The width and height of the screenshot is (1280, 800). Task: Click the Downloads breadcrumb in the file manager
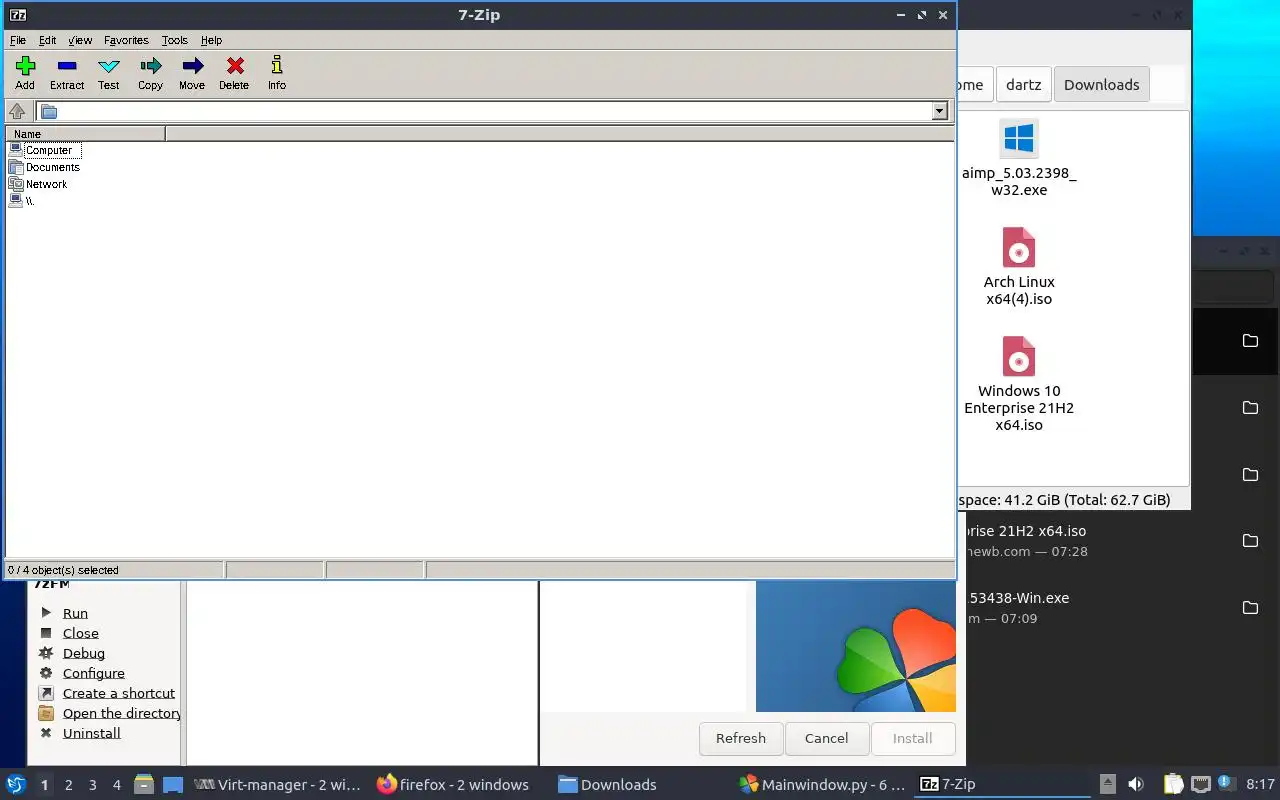point(1101,85)
